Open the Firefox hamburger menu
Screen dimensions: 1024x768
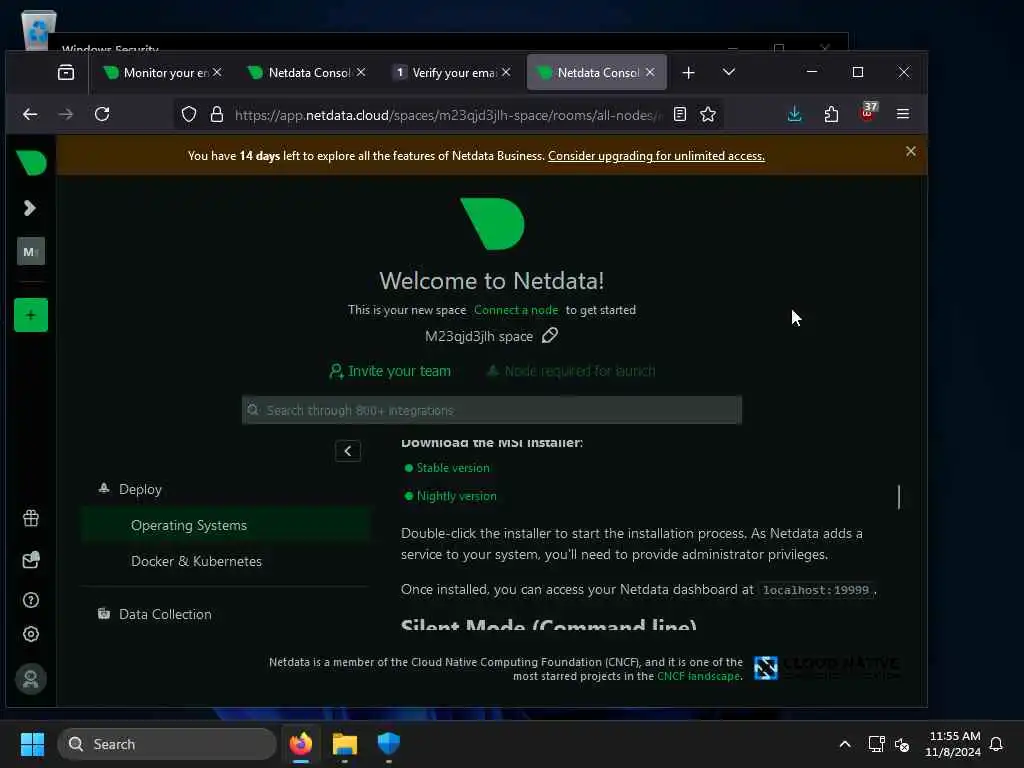903,114
